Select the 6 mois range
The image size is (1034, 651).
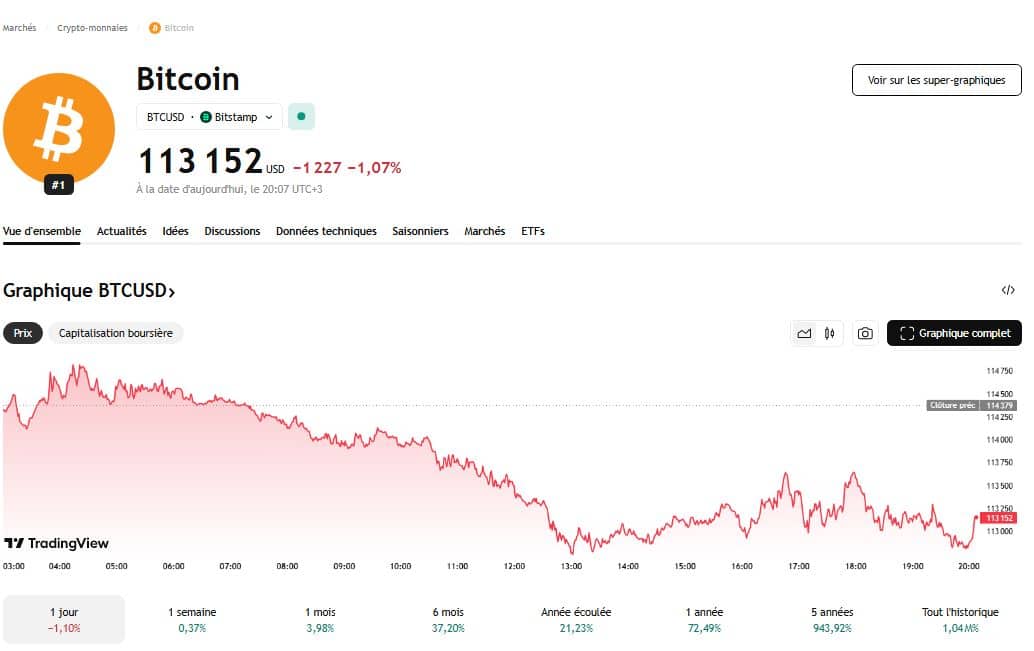click(x=449, y=619)
